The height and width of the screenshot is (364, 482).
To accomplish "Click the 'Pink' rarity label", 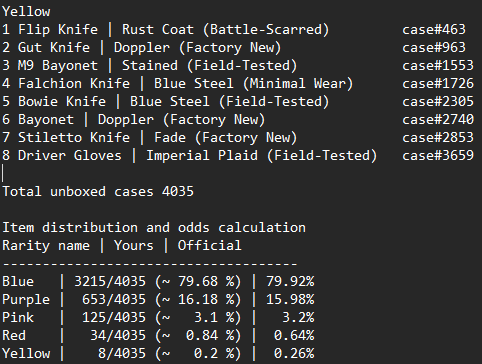I will pyautogui.click(x=18, y=318).
